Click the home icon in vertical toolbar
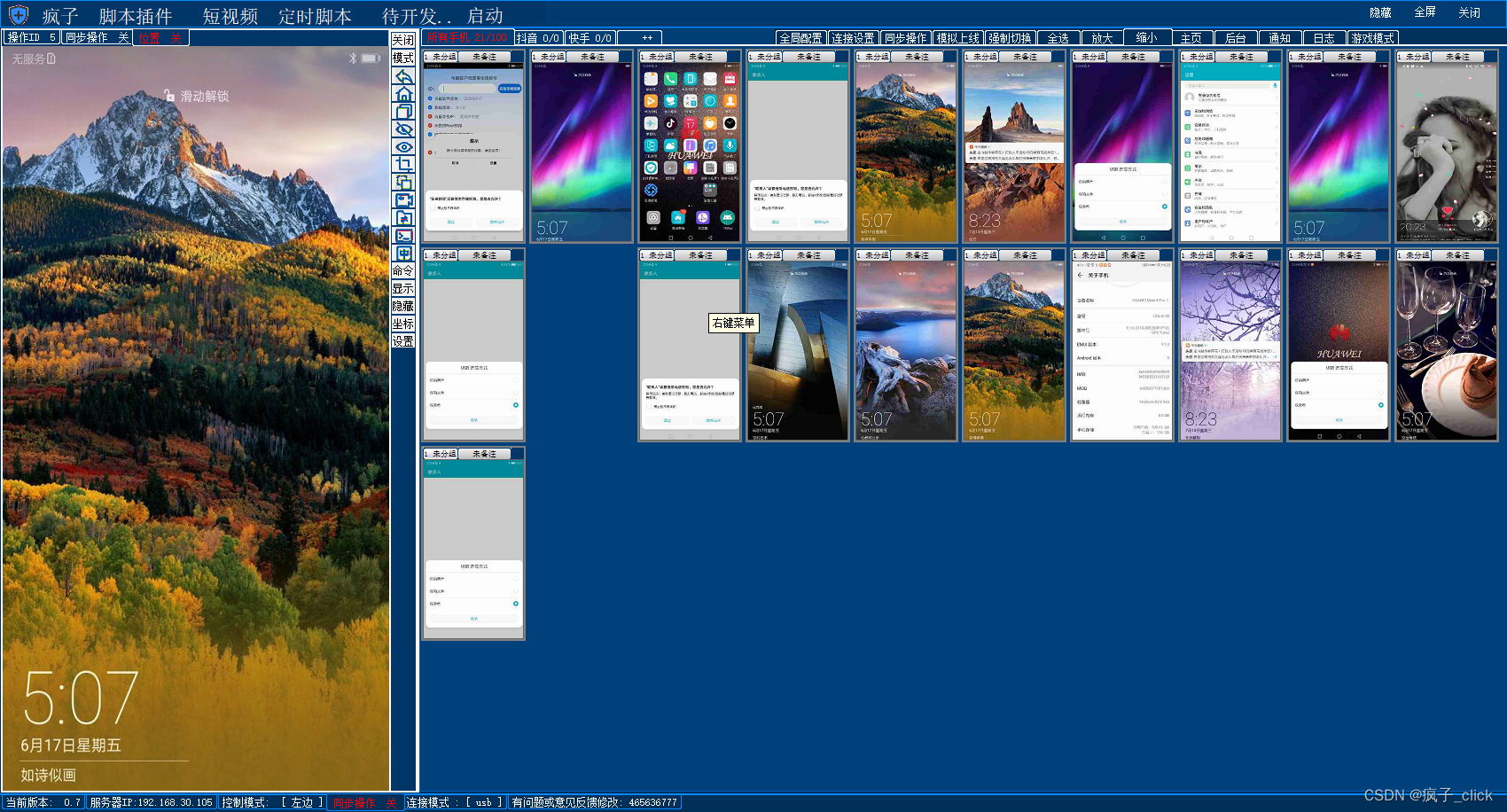This screenshot has height=812, width=1507. tap(403, 94)
